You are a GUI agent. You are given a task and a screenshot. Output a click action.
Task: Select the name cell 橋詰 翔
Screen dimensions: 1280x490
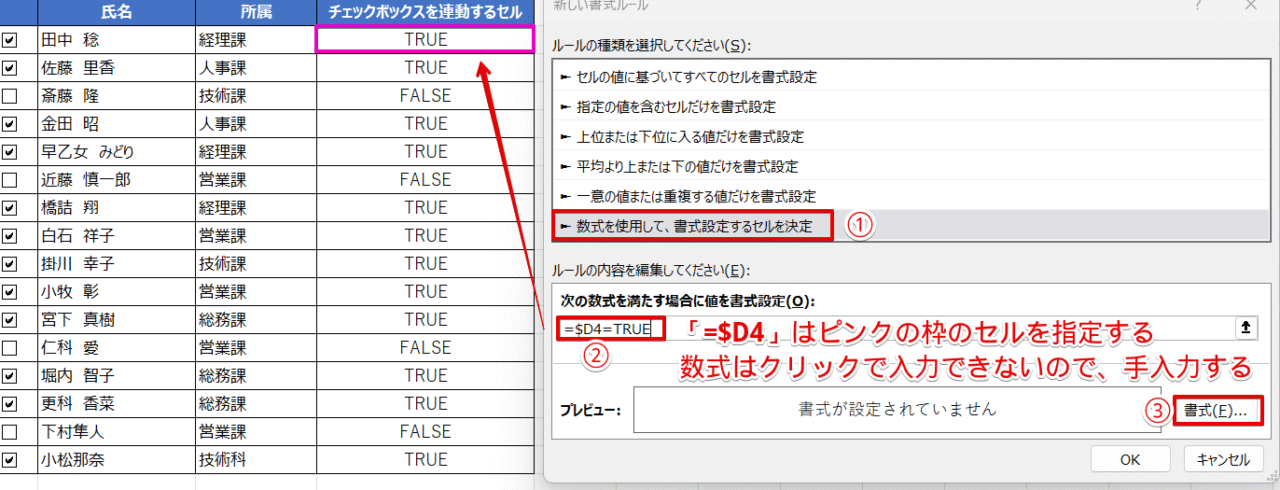pyautogui.click(x=116, y=209)
